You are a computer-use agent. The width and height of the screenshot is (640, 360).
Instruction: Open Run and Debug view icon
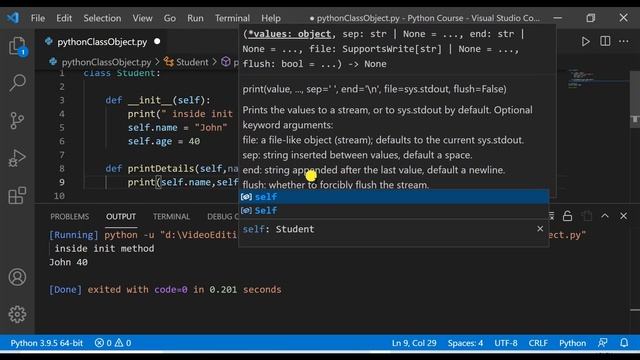(17, 158)
